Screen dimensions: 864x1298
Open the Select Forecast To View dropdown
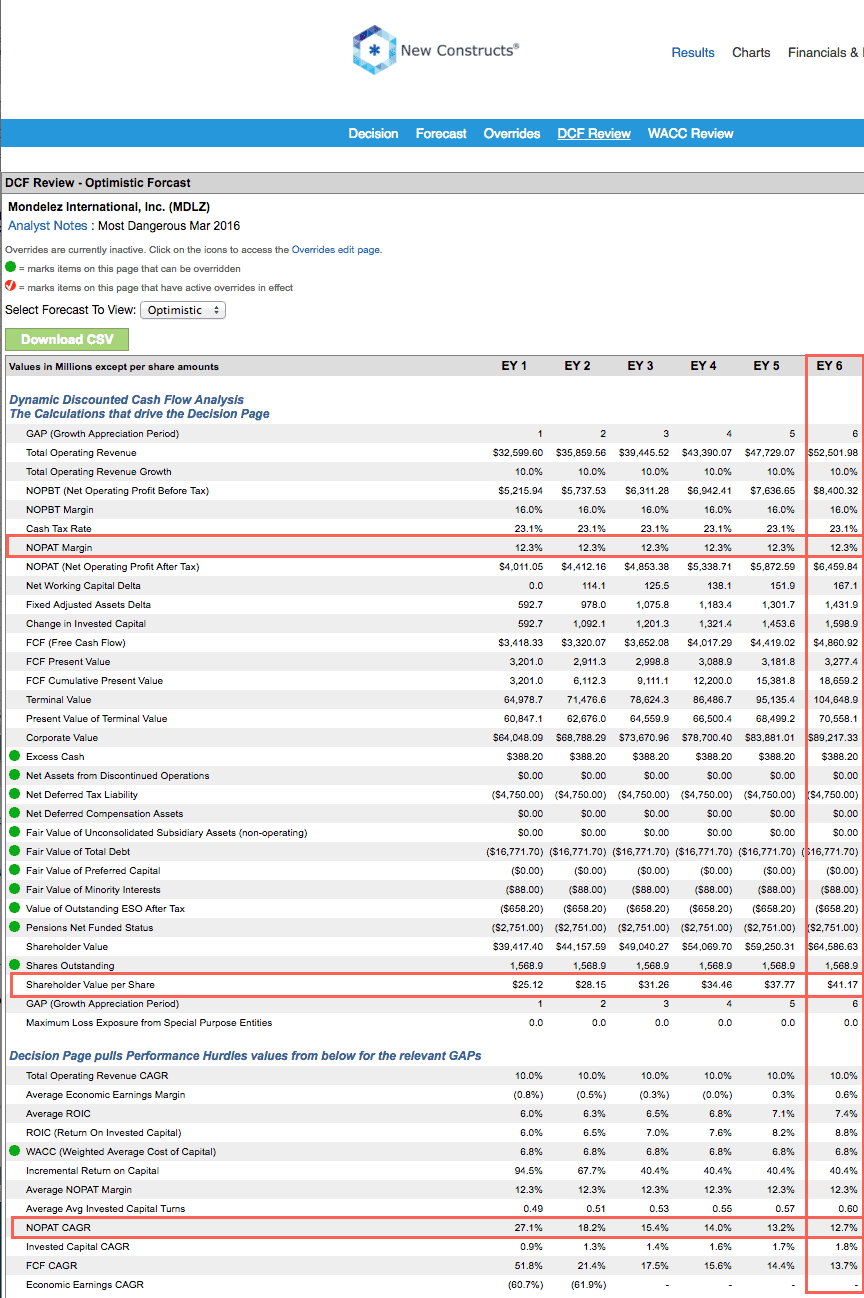click(x=183, y=310)
